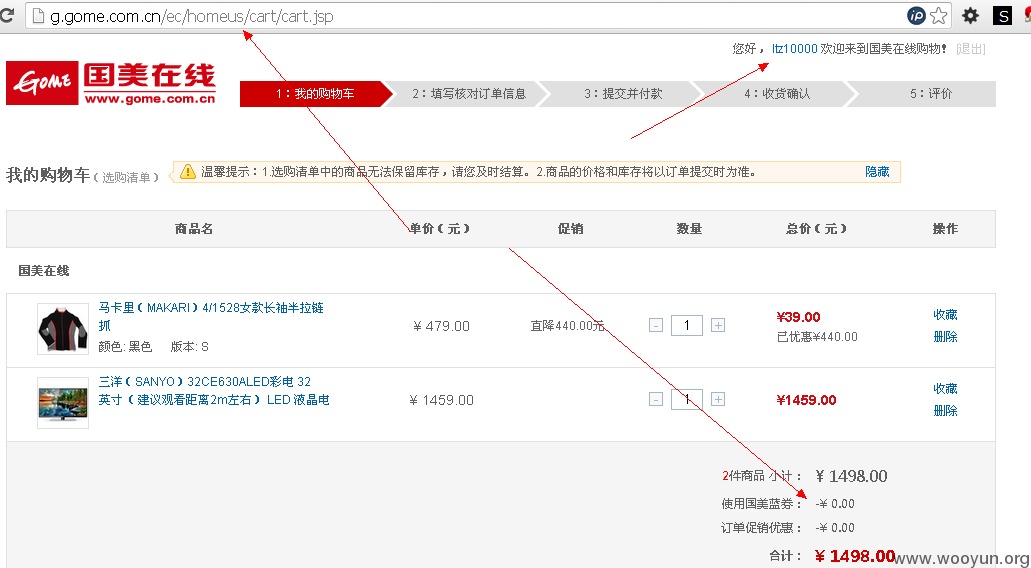Click the Gome logo
This screenshot has width=1031, height=568.
(x=111, y=83)
